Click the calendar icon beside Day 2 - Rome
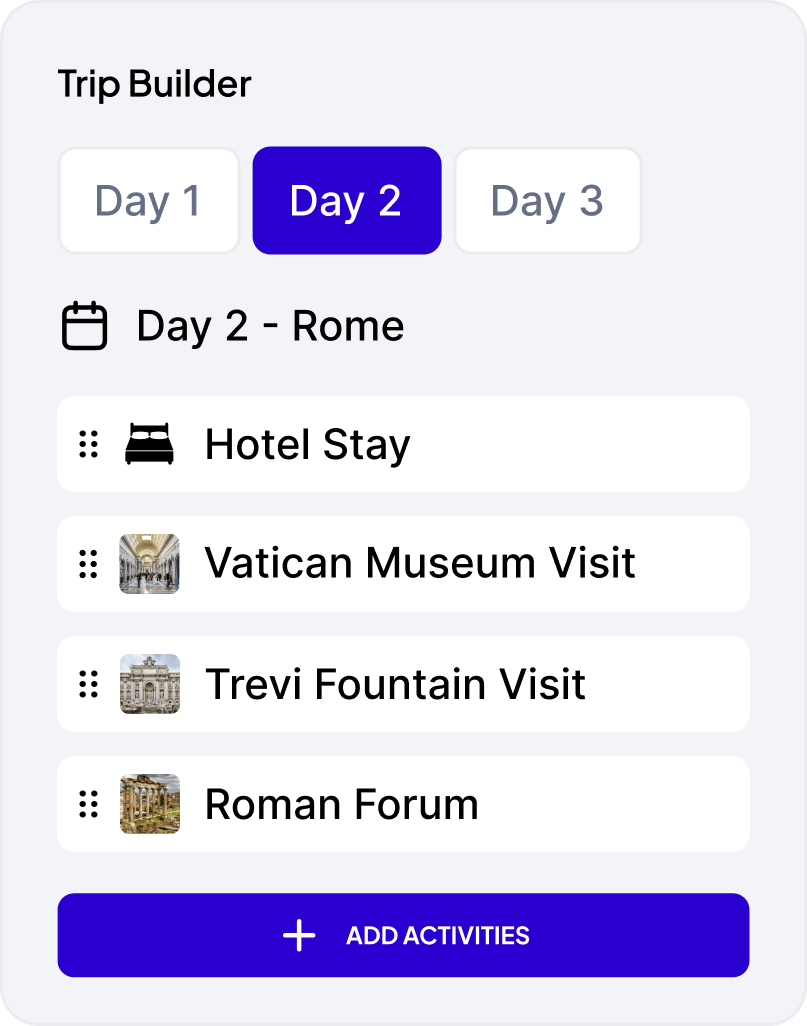Image resolution: width=807 pixels, height=1026 pixels. click(85, 326)
